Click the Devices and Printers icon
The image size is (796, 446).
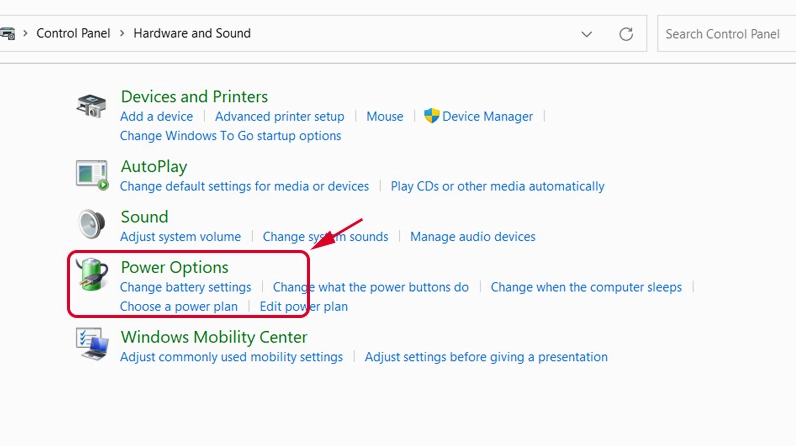point(92,106)
